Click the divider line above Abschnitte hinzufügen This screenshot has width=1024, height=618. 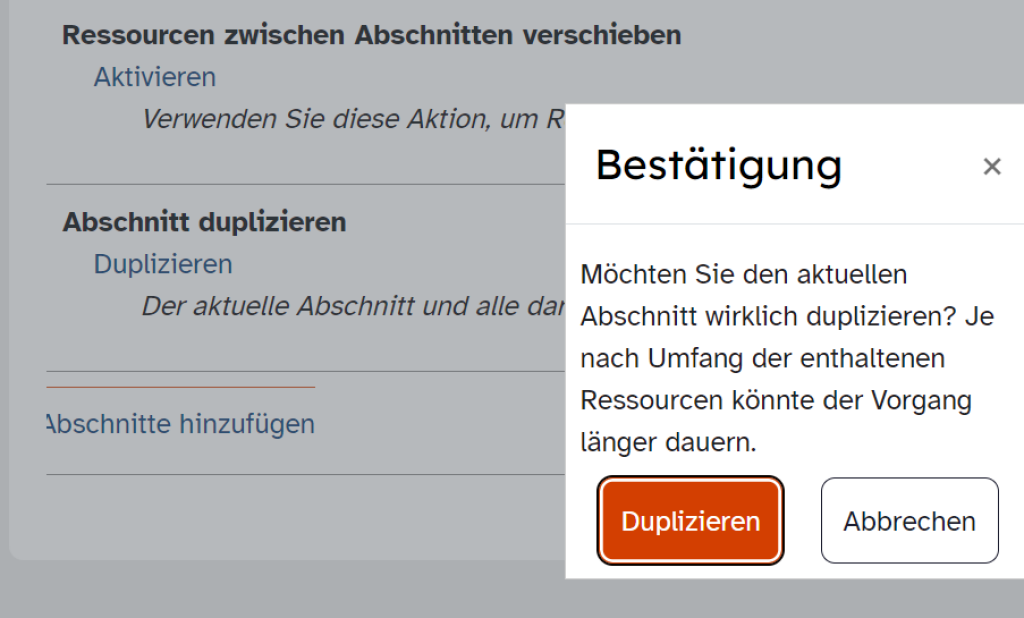coord(180,384)
